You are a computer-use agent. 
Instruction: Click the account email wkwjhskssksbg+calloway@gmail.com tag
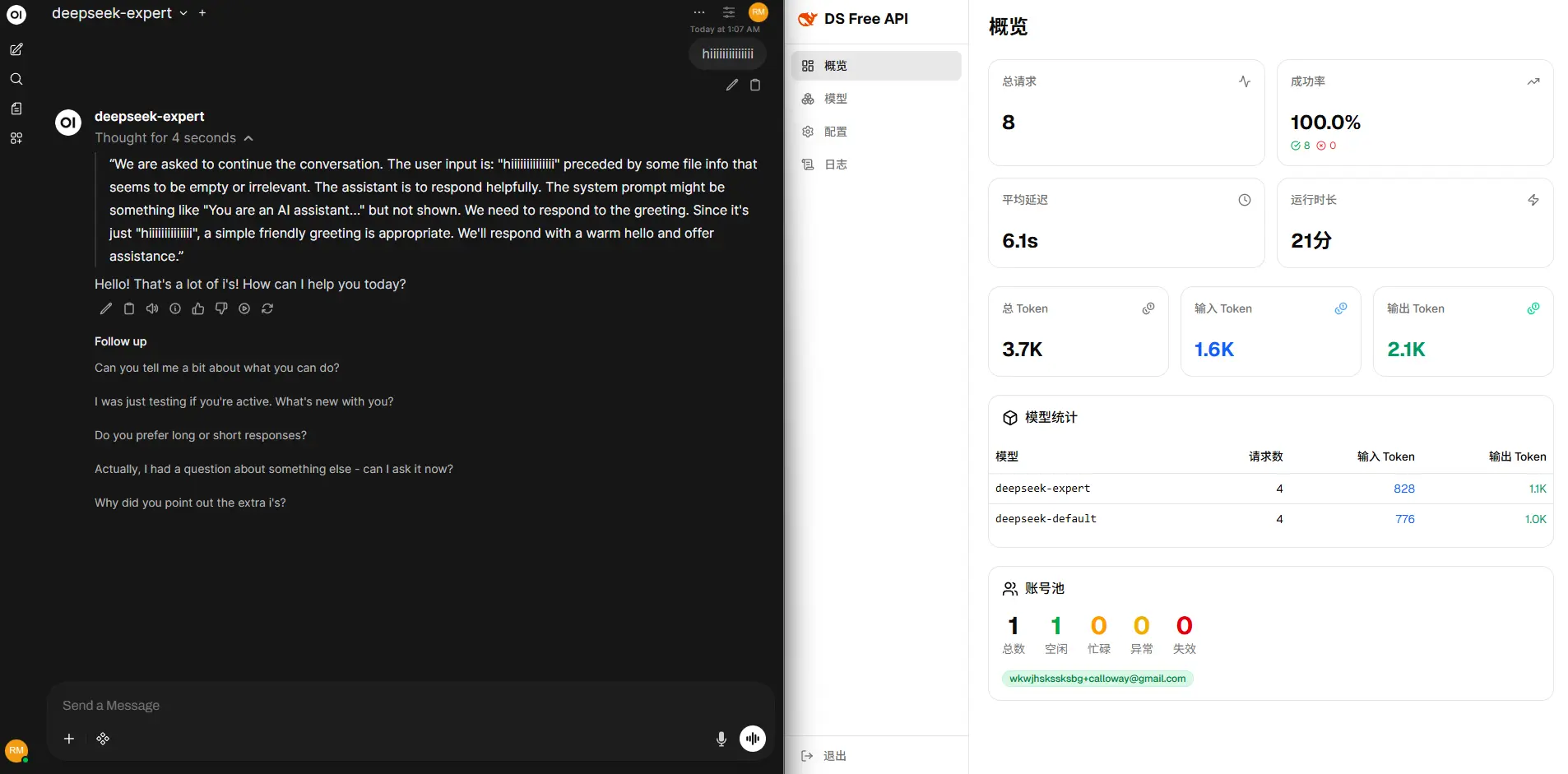coord(1097,679)
